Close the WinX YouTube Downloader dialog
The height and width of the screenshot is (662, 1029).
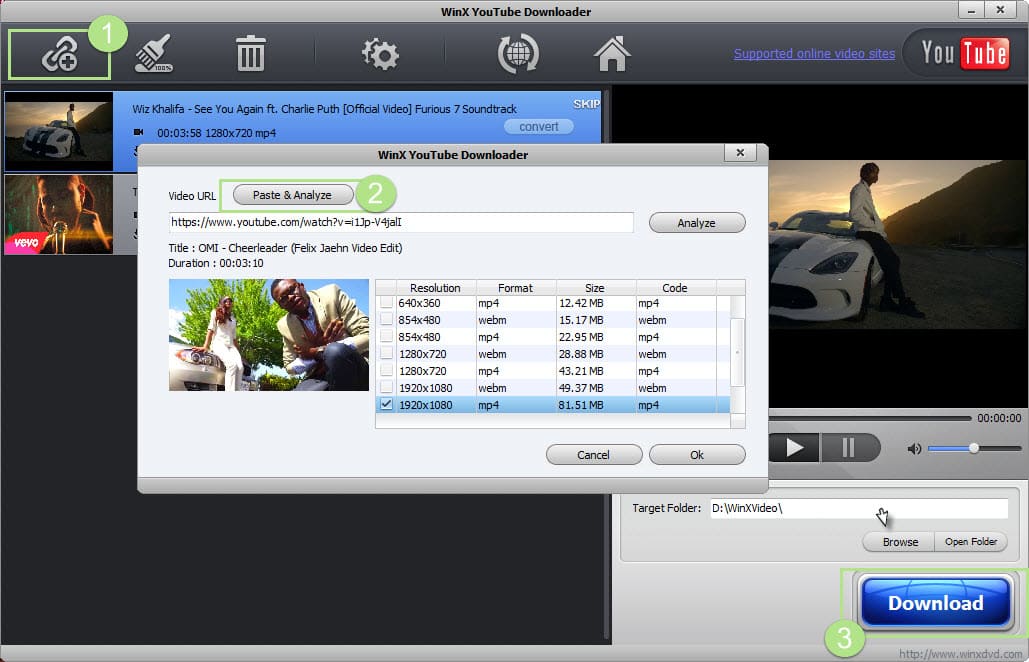click(740, 153)
